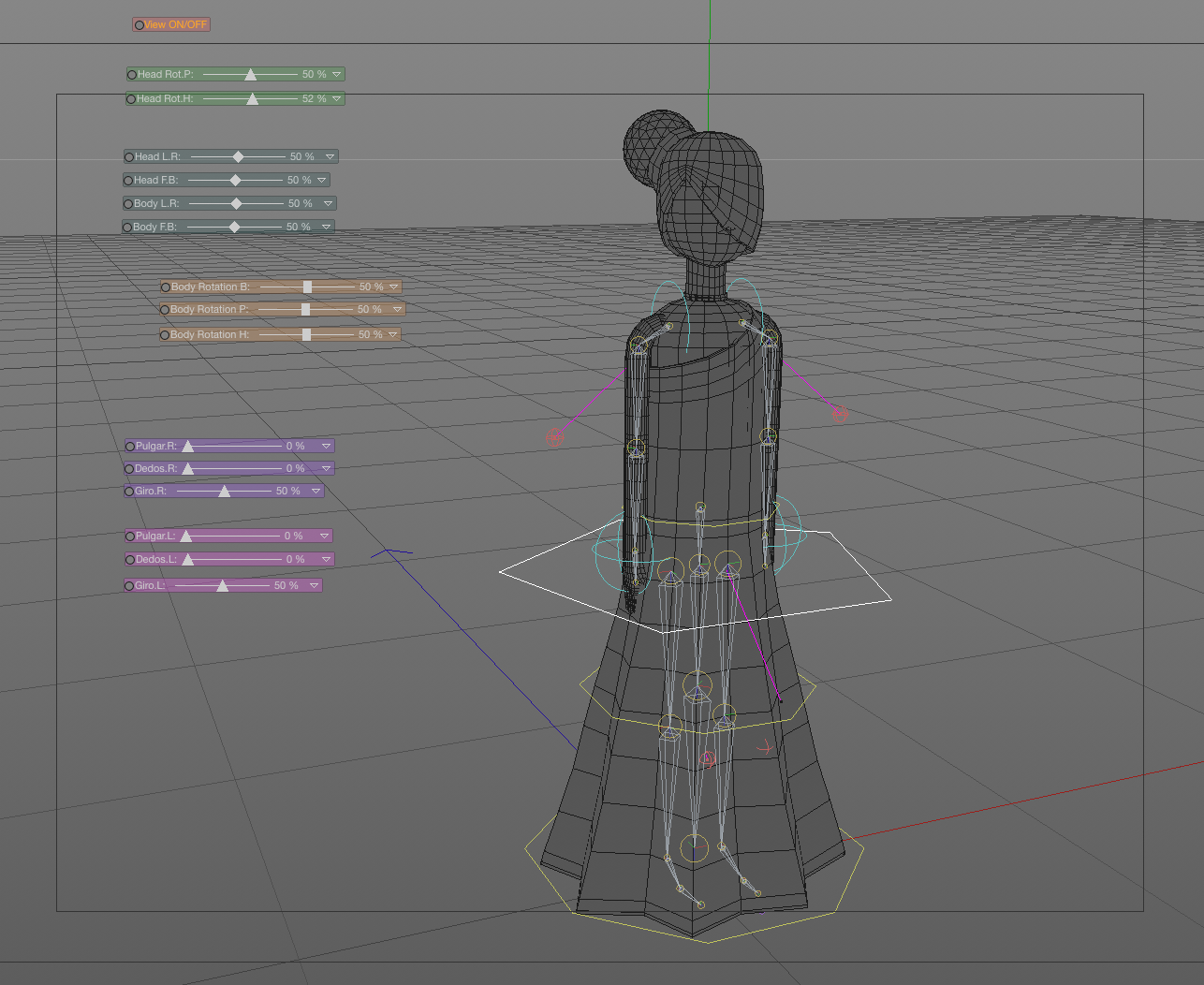Click the 50 % value of Body Rotation P

click(x=370, y=309)
